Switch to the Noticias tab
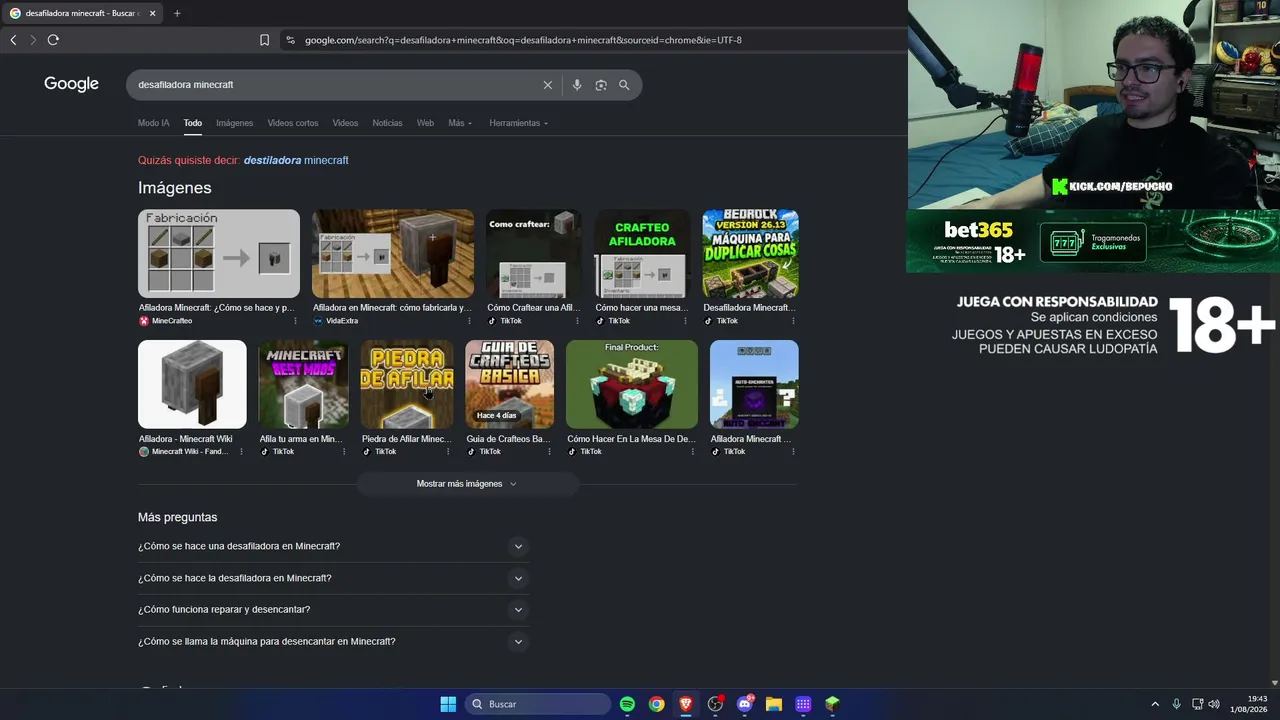Image resolution: width=1280 pixels, height=720 pixels. [x=387, y=123]
